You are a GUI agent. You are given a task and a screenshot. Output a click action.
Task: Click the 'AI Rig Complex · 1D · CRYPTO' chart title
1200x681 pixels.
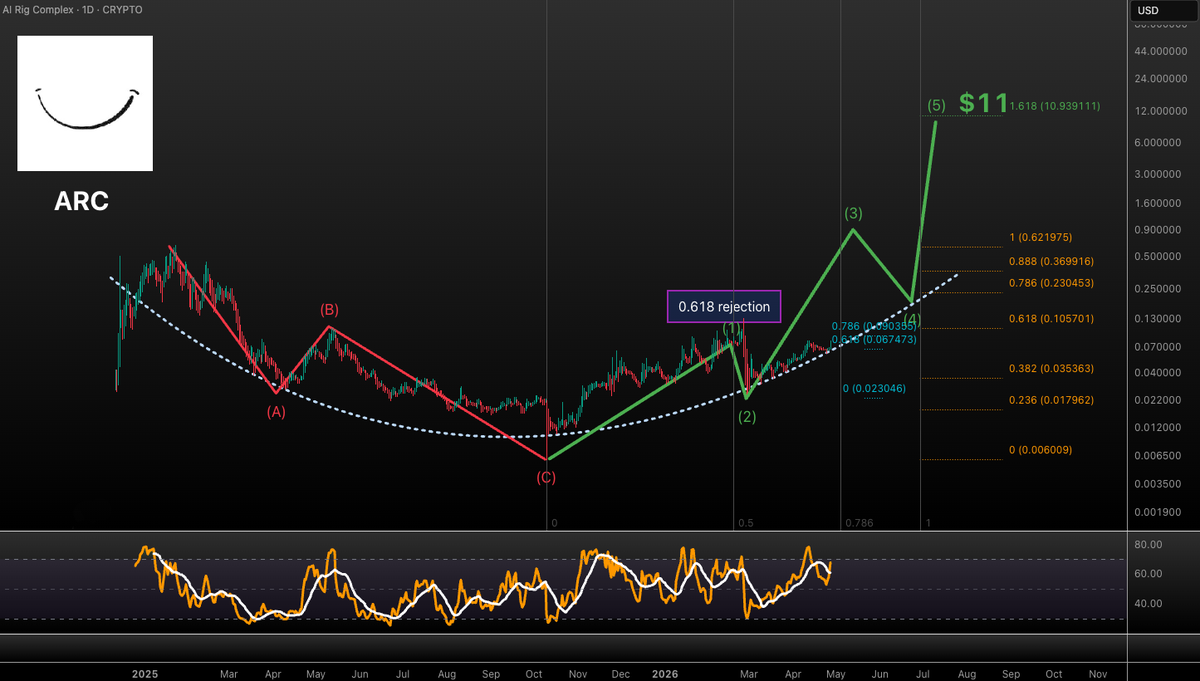tap(73, 10)
